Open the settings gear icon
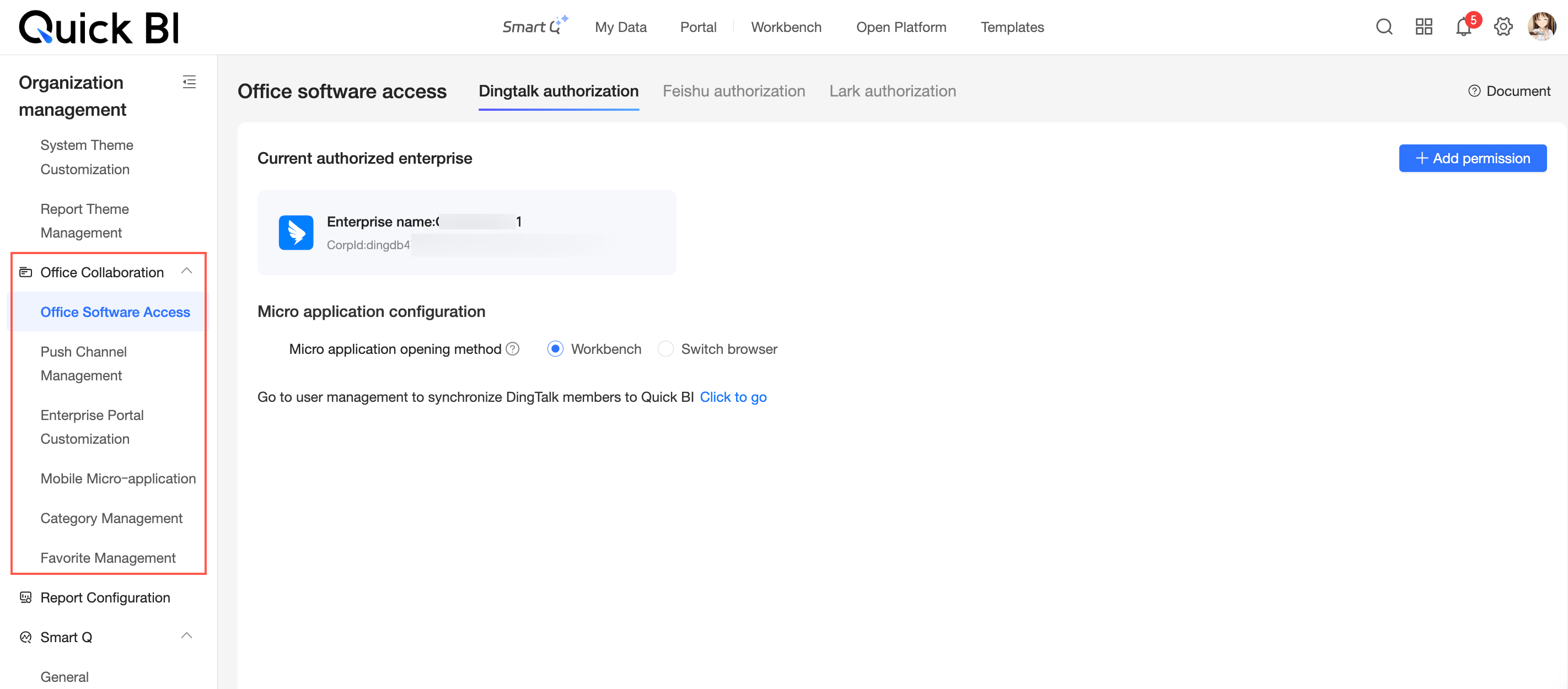 (1502, 27)
